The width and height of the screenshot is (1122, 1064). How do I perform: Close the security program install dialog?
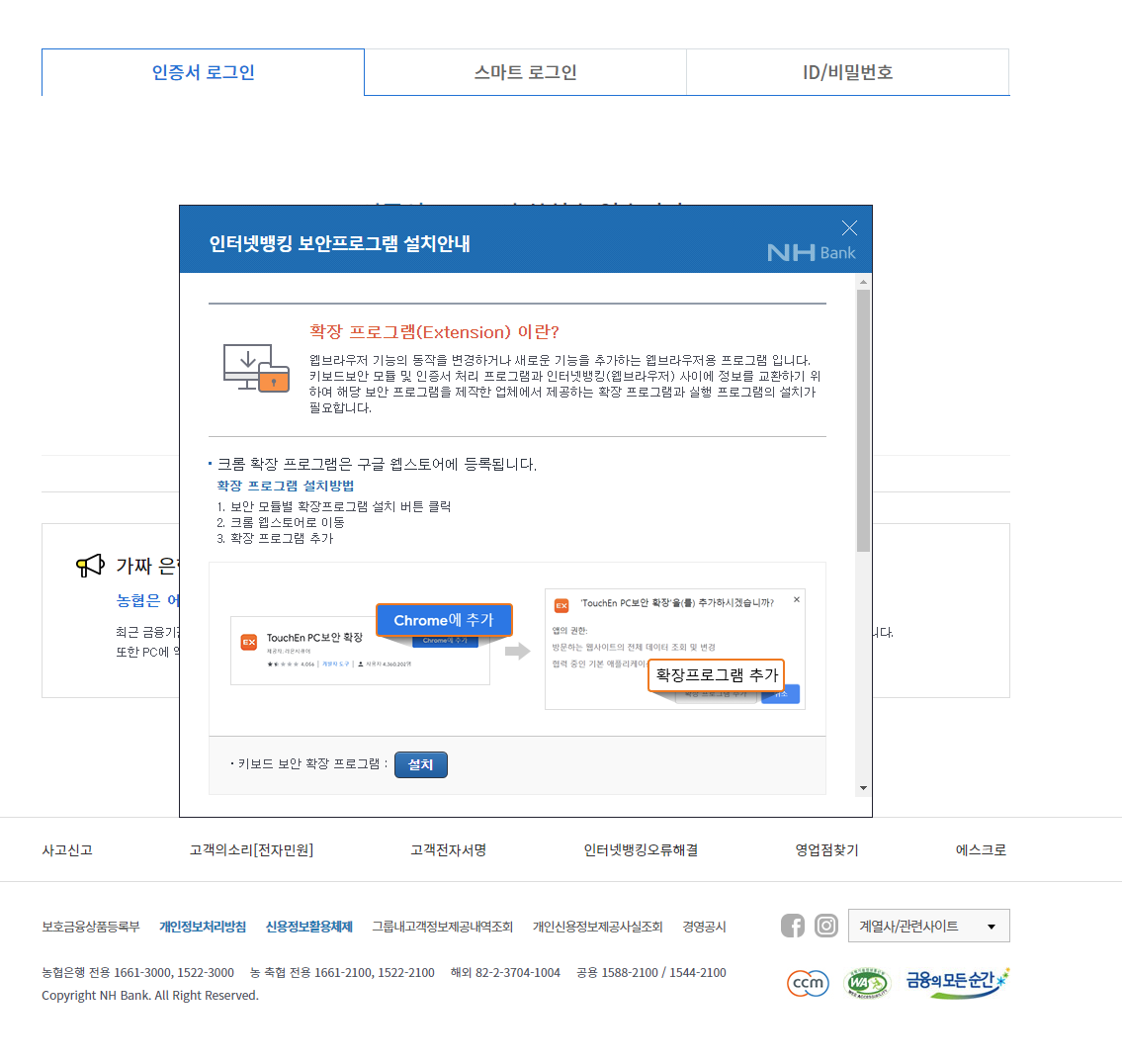(849, 227)
